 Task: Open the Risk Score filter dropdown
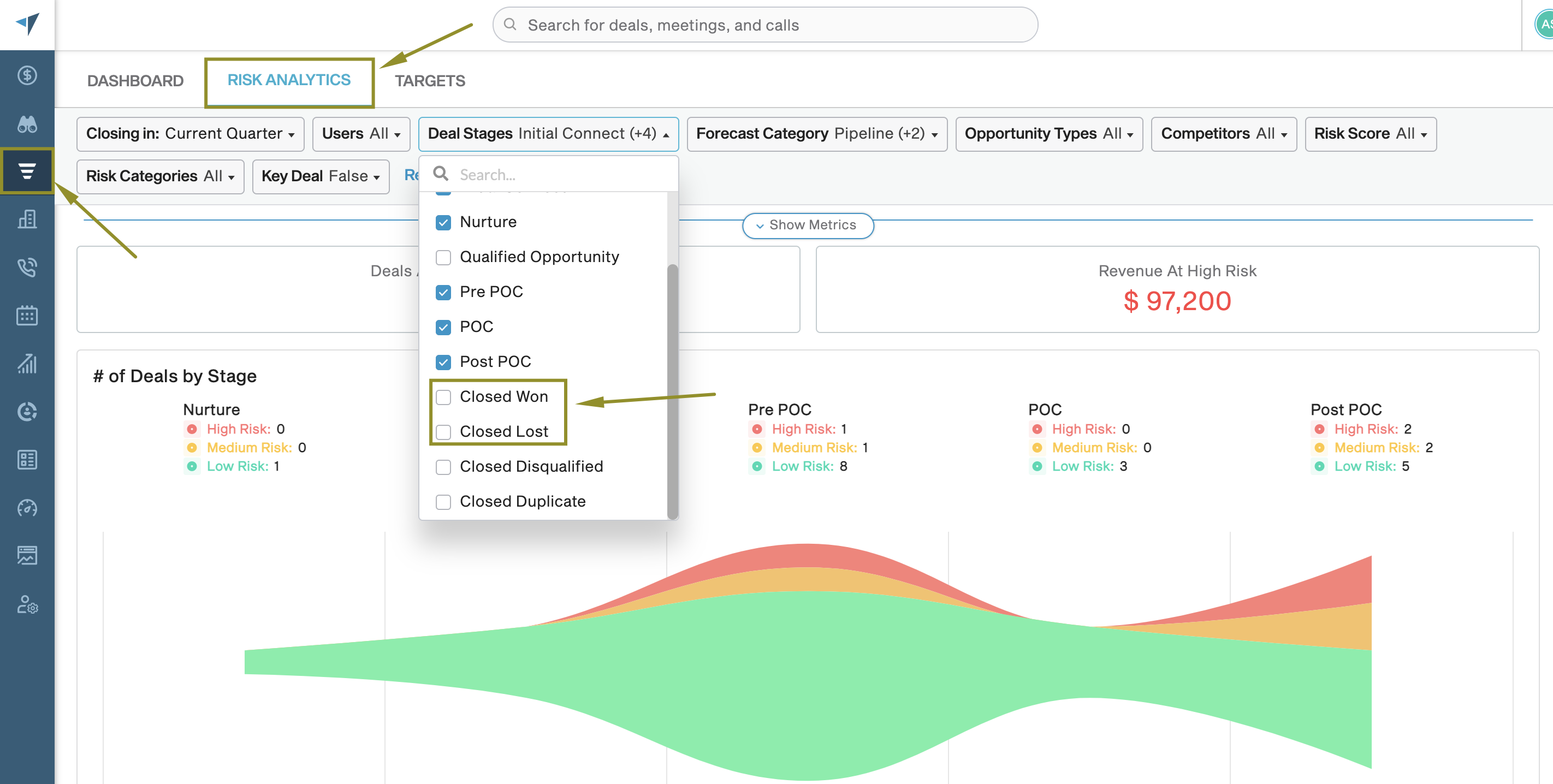(1370, 134)
